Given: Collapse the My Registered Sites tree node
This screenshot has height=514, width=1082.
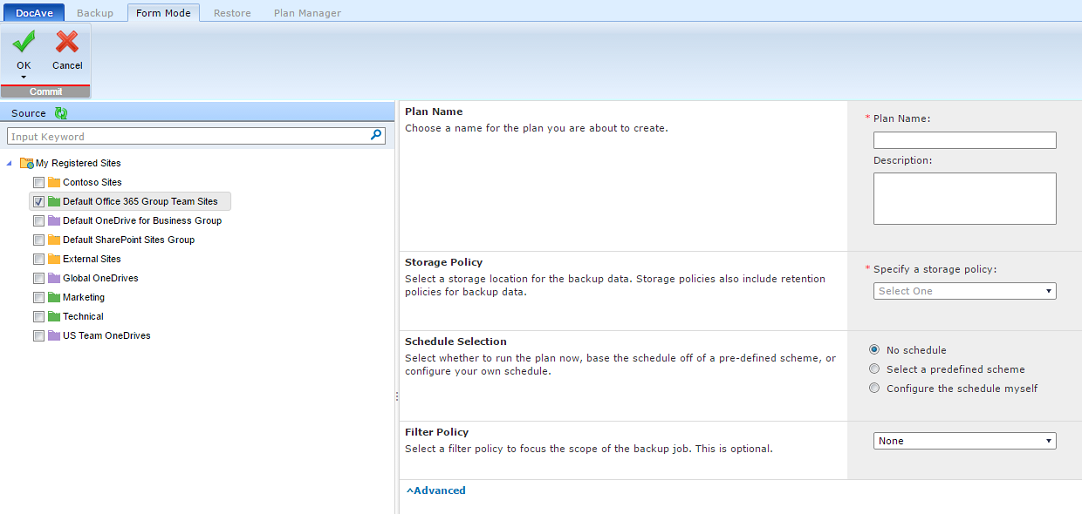Looking at the screenshot, I should [x=9, y=164].
